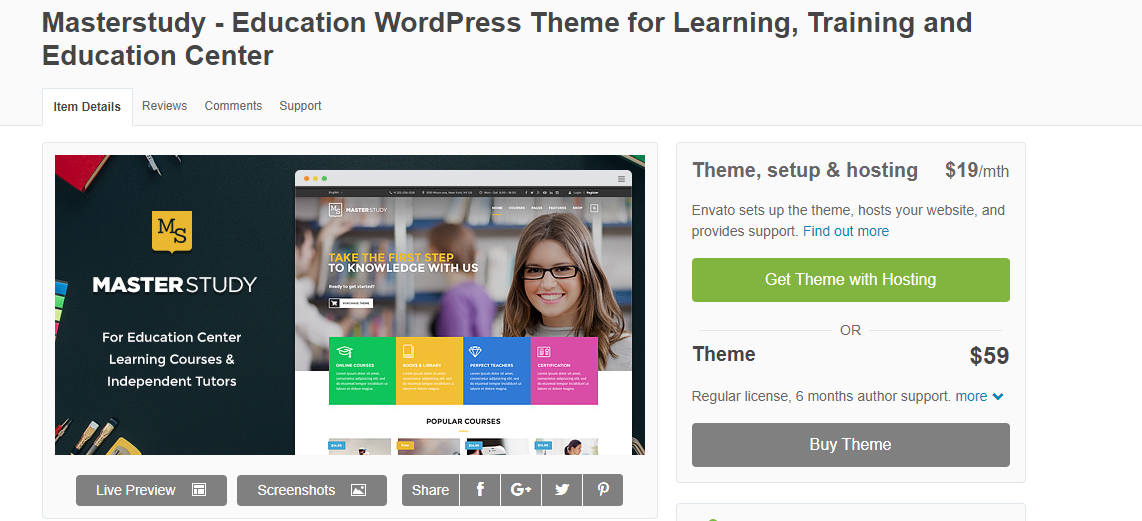
Task: Share on Facebook icon
Action: click(480, 490)
